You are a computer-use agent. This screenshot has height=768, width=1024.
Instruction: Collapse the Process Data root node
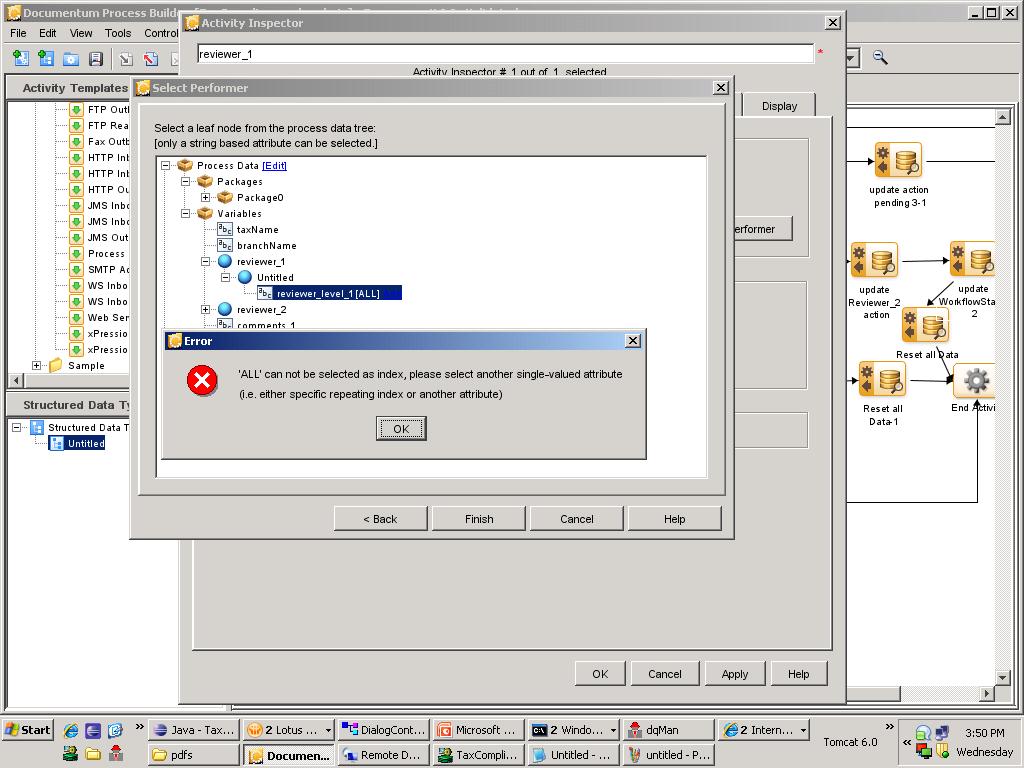click(x=166, y=166)
